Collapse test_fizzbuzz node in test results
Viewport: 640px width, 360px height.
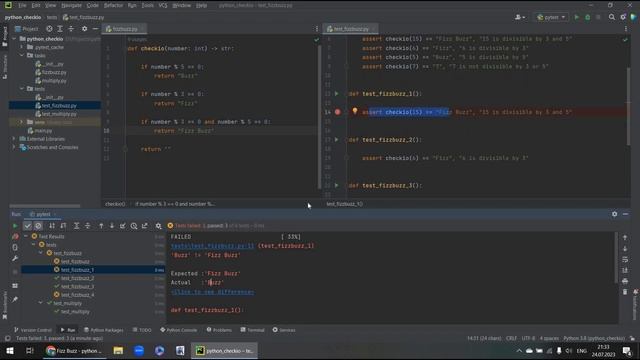click(x=41, y=253)
